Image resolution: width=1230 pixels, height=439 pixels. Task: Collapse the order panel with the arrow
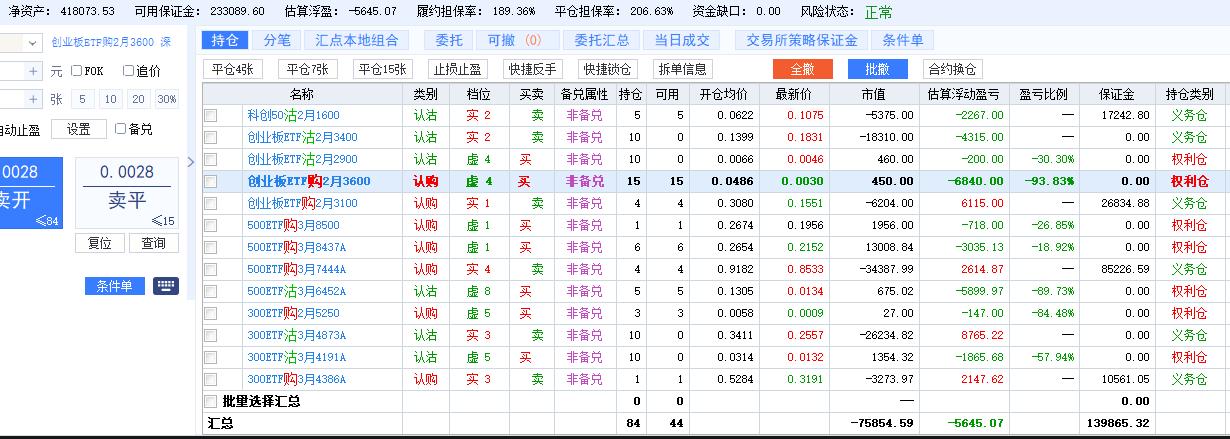tap(191, 163)
